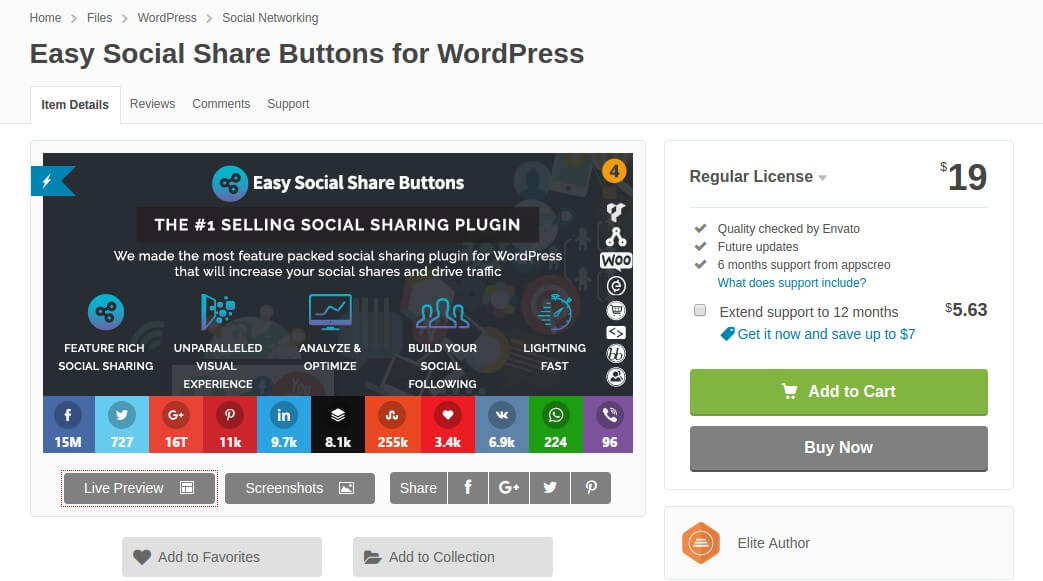The image size is (1043, 581).
Task: Open Social Networking breadcrumb link
Action: tap(270, 18)
